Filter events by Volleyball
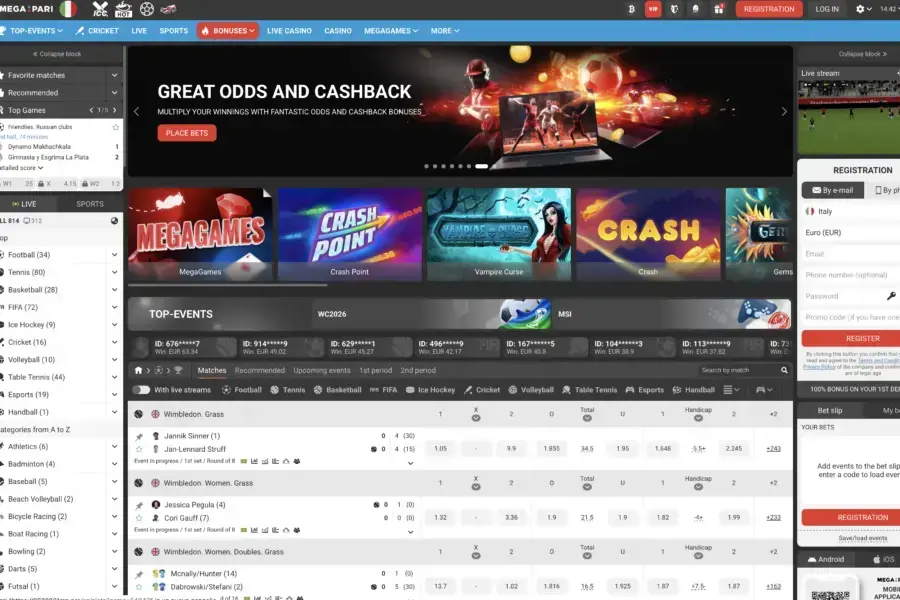Screen dimensions: 900x600 (x=532, y=390)
